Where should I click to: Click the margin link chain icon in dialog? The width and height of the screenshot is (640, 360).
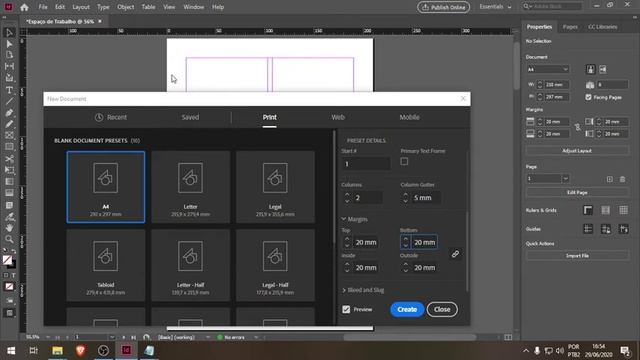point(455,254)
